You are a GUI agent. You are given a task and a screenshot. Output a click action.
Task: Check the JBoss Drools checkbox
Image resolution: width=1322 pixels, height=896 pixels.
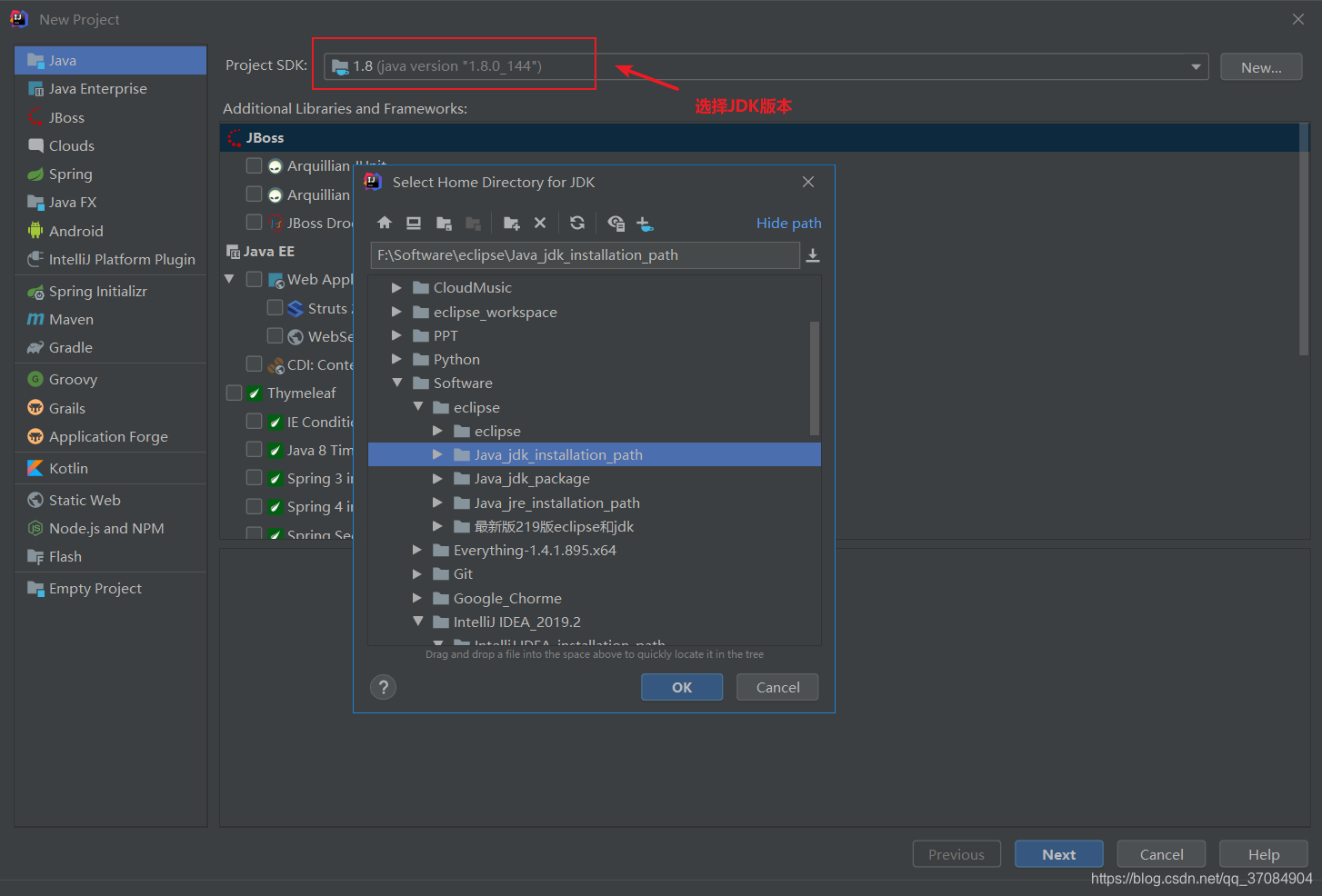[254, 222]
